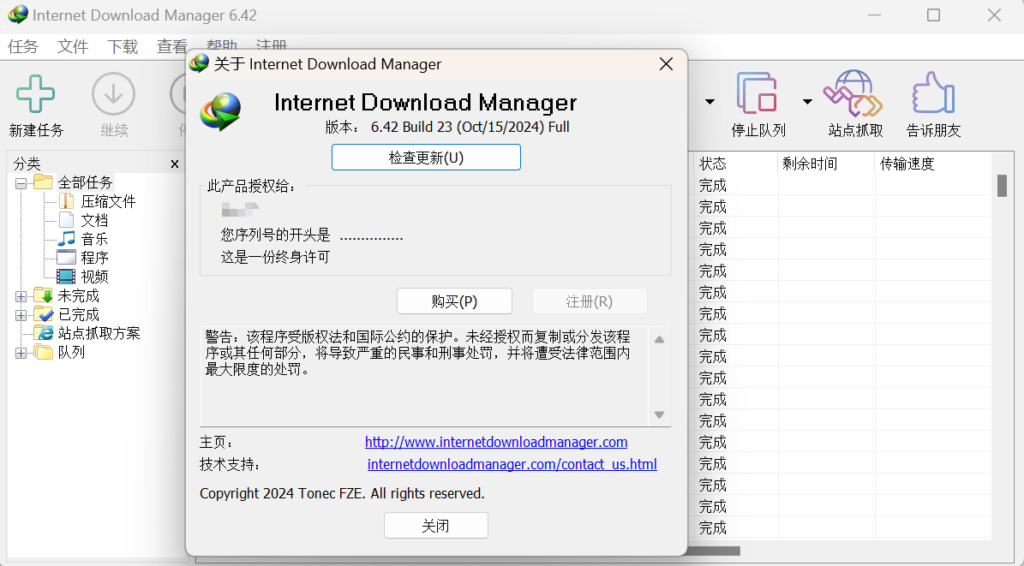The width and height of the screenshot is (1024, 566).
Task: Select the 压缩文件 category icon
Action: (x=66, y=201)
